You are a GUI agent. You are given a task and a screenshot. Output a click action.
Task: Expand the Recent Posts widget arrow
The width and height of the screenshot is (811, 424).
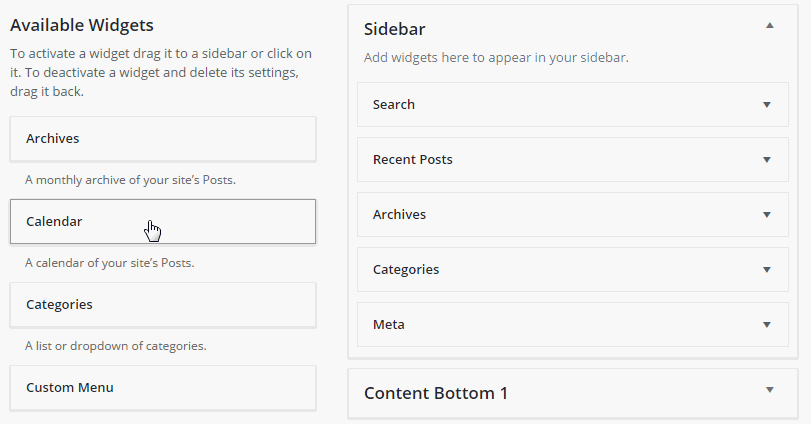point(767,160)
